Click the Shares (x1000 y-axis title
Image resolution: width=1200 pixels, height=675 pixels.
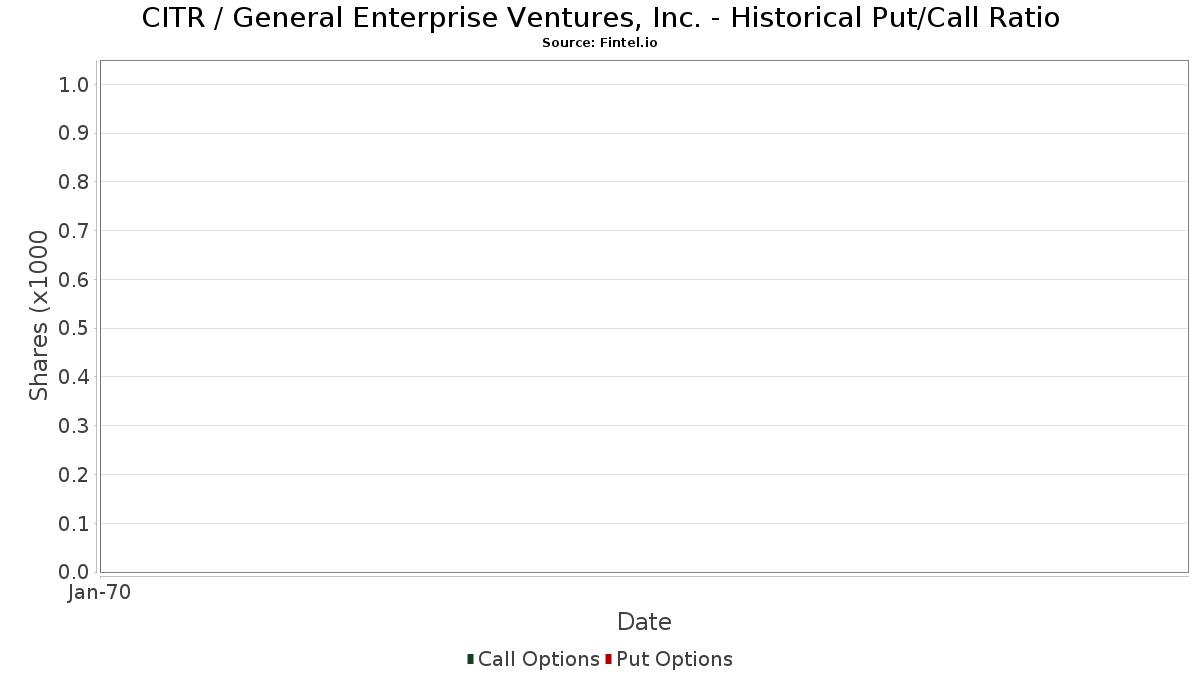pyautogui.click(x=39, y=315)
